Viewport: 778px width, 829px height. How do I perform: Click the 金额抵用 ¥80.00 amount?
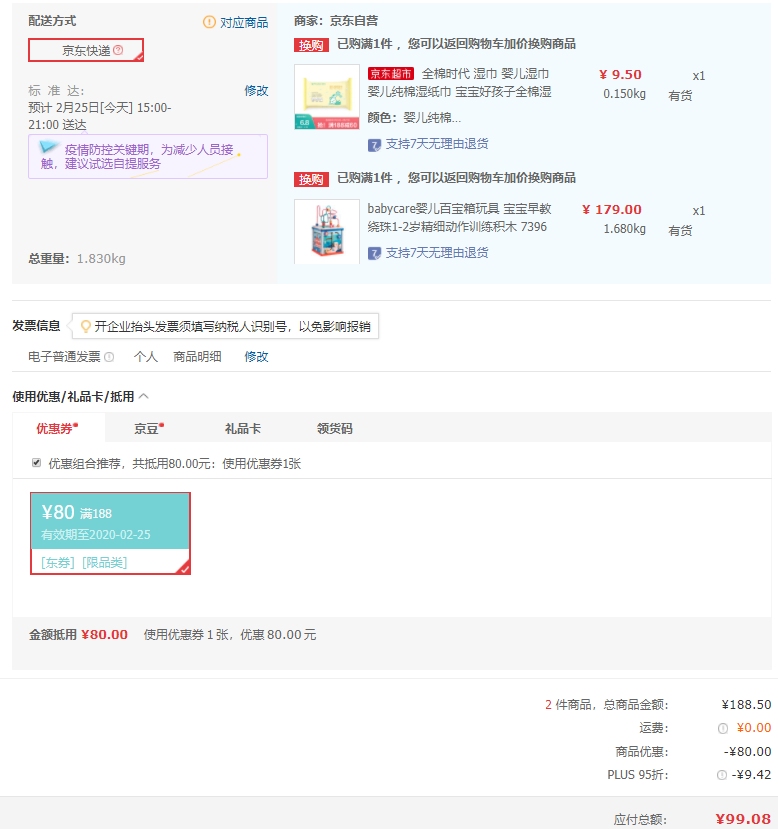[x=105, y=634]
